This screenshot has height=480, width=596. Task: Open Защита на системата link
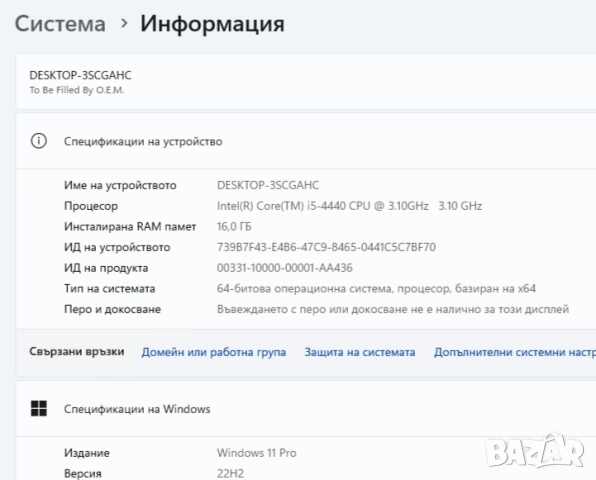point(360,352)
